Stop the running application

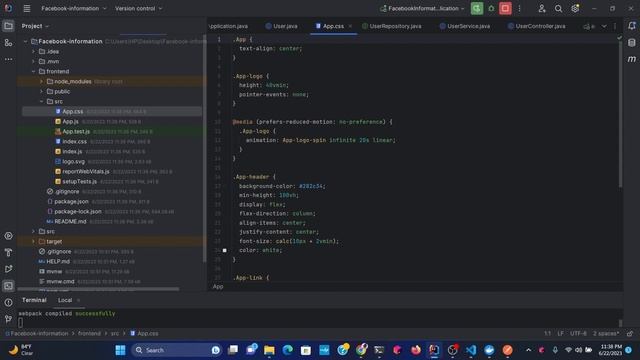(x=505, y=8)
